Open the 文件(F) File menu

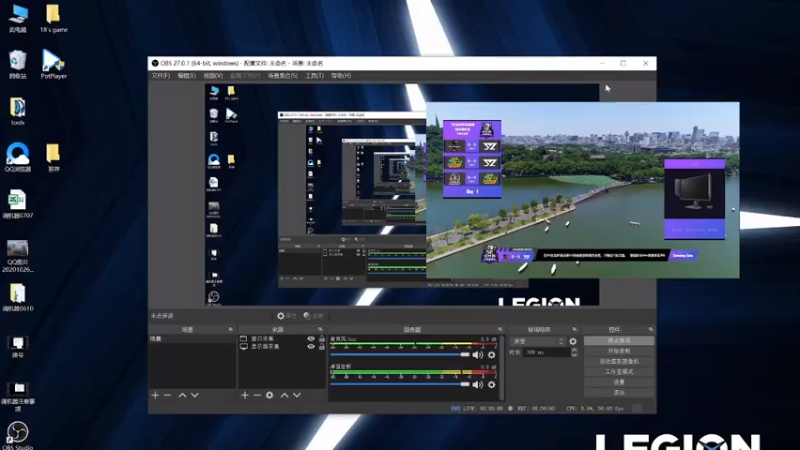[160, 76]
